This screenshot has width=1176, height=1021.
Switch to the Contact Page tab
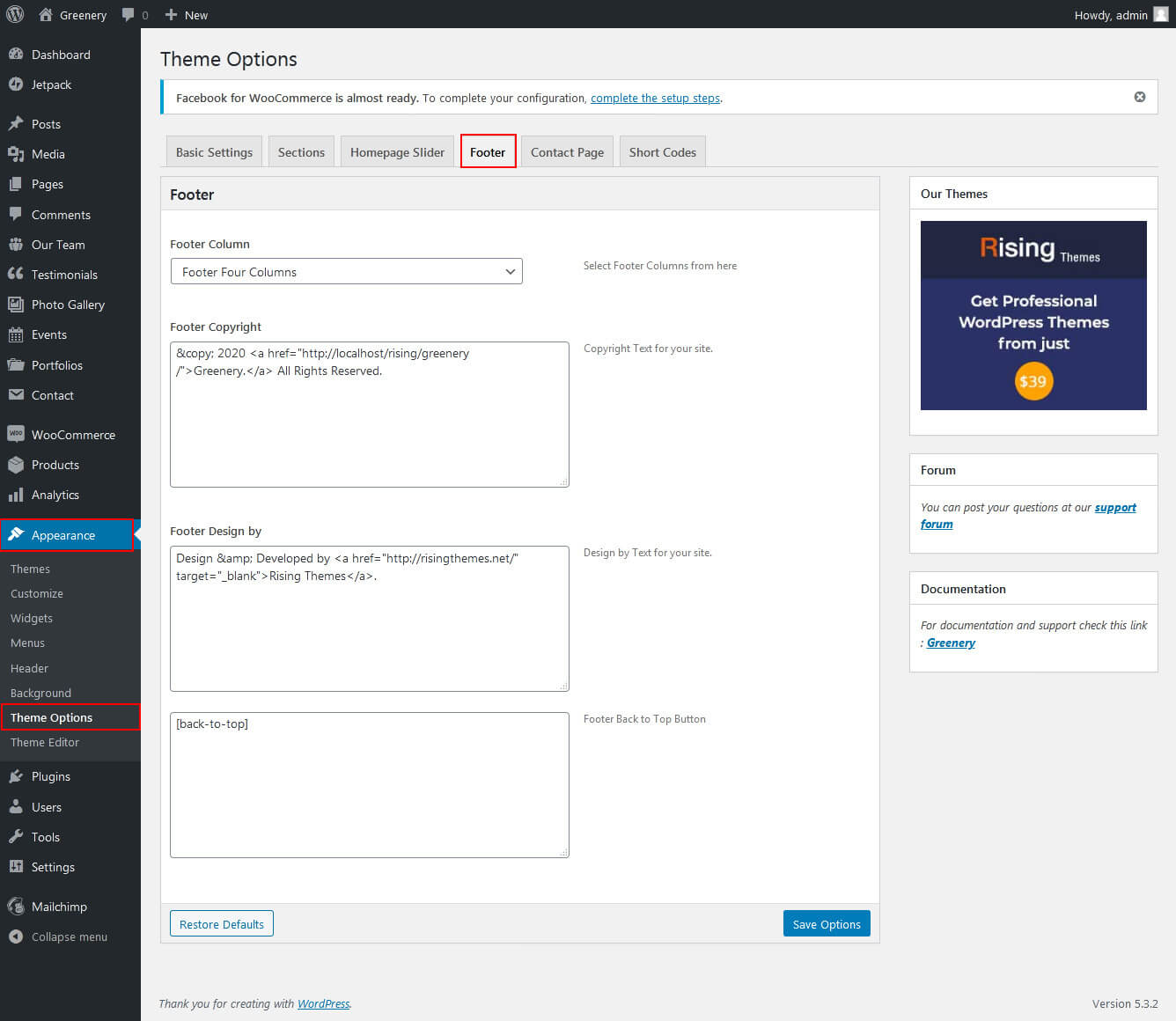(567, 152)
